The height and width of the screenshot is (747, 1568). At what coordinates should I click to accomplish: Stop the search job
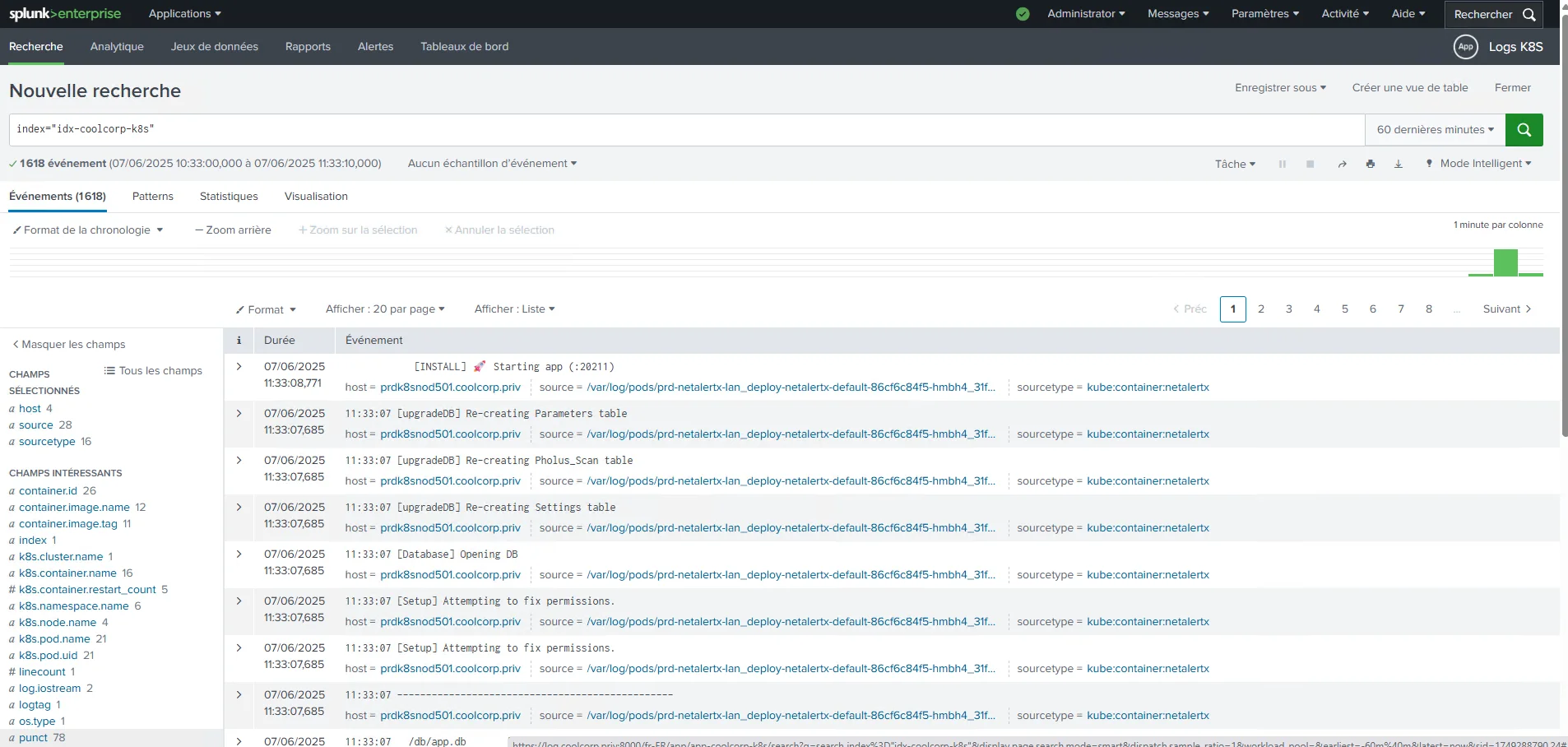1310,165
